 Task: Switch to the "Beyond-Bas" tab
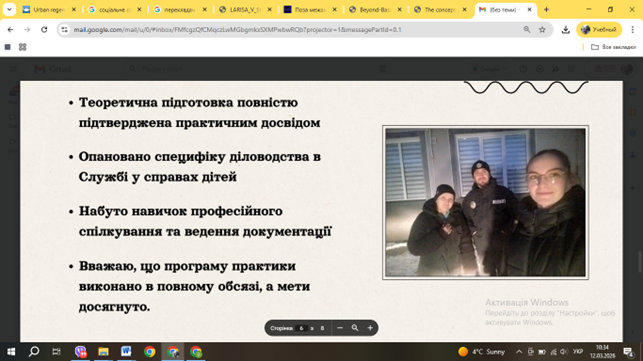coord(375,9)
